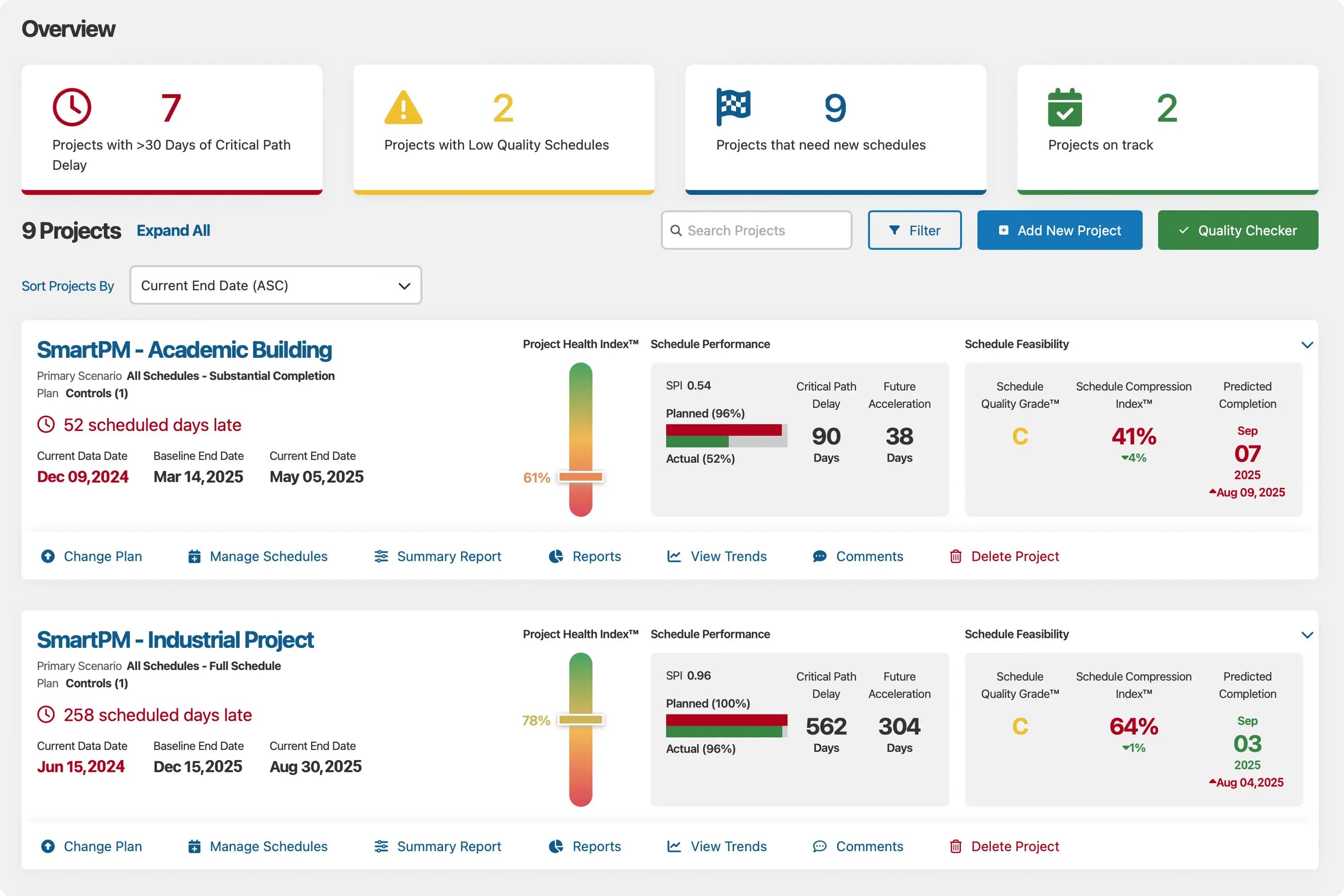The image size is (1344, 896).
Task: Click the Search Projects input field
Action: [756, 230]
